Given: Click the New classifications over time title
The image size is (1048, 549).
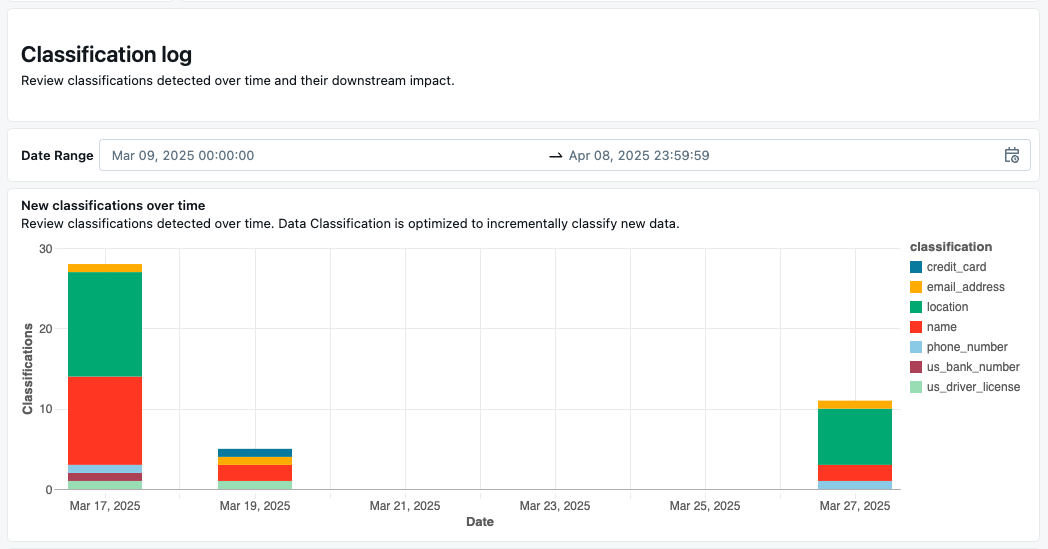Looking at the screenshot, I should click(x=113, y=205).
